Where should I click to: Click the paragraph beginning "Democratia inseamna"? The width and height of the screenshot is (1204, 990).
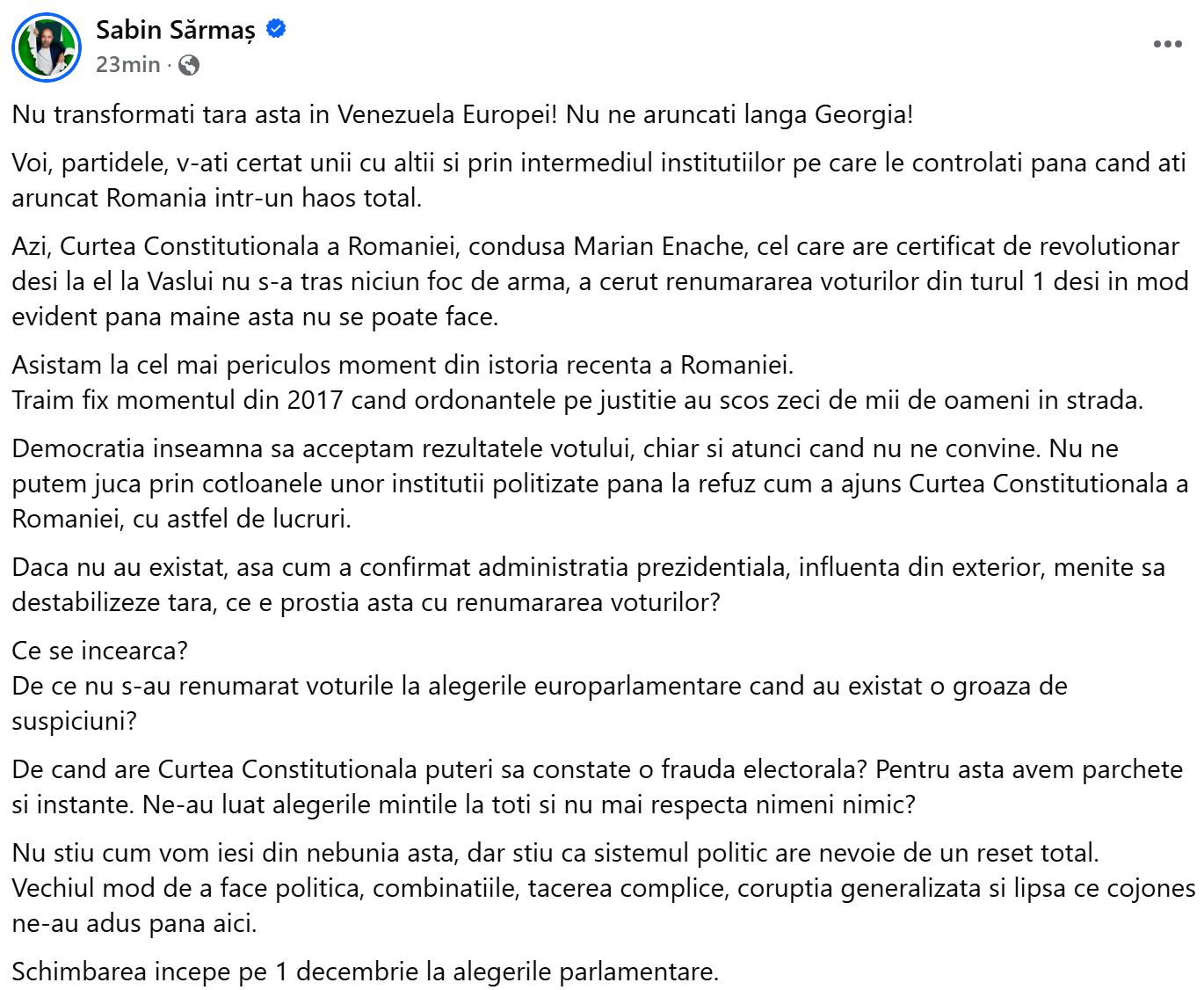(x=598, y=484)
